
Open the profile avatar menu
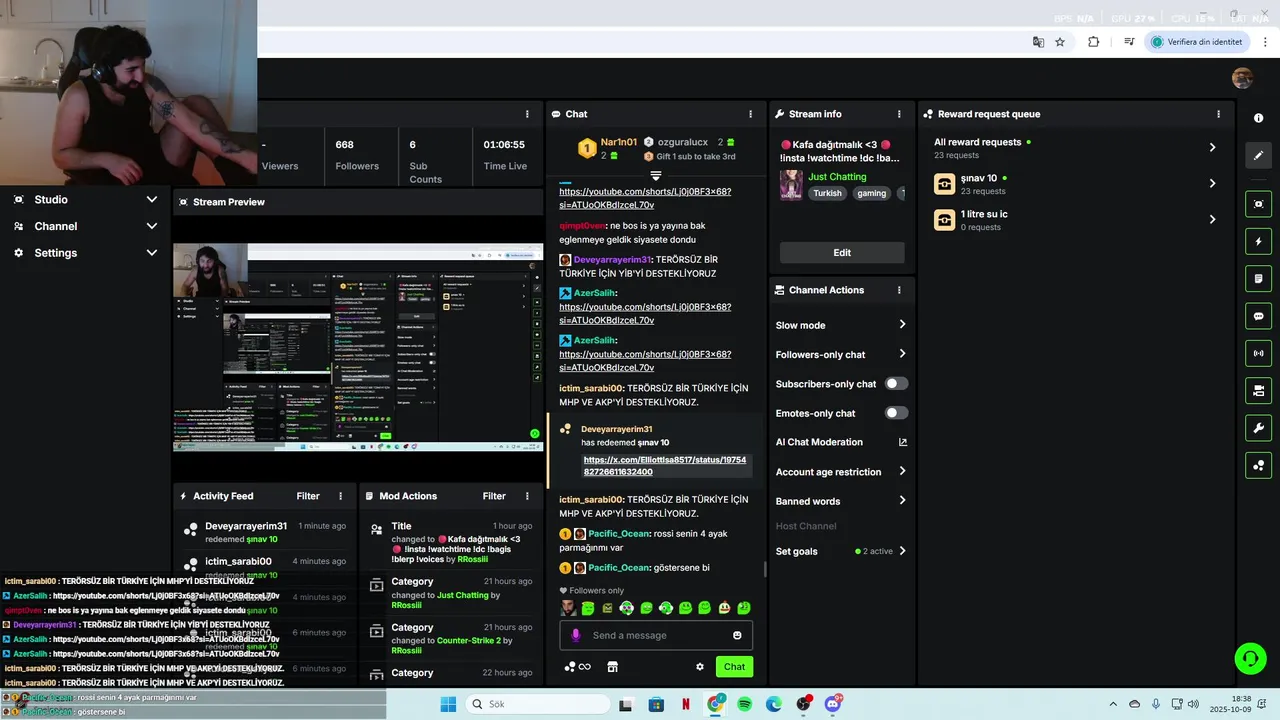[x=1242, y=79]
